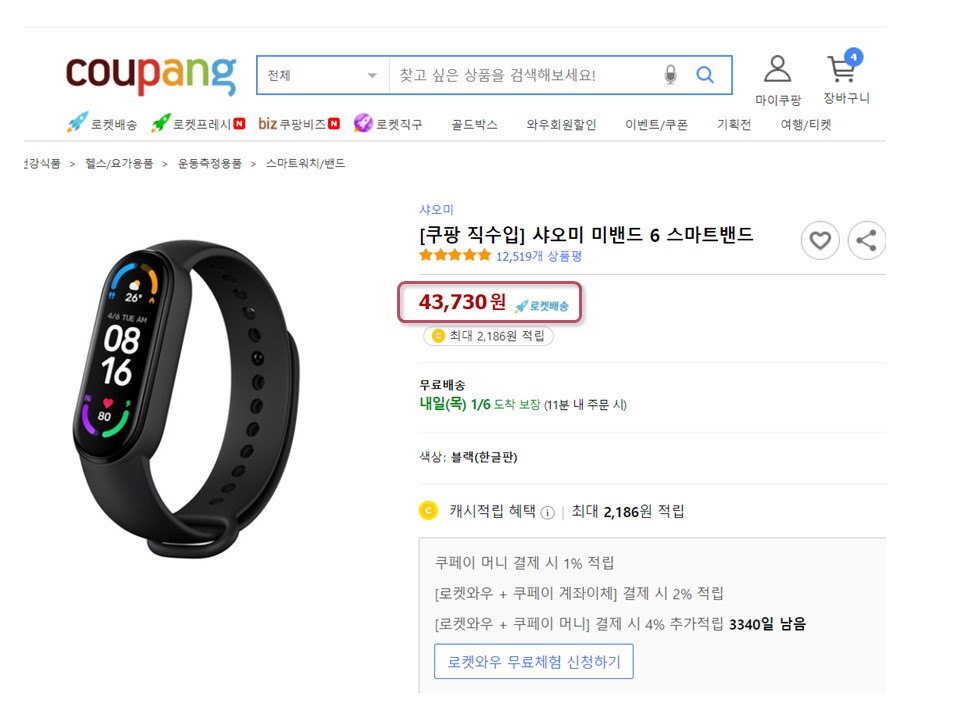960x720 pixels.
Task: Click 로켓와우 무료체험 신청하기 button
Action: 534,661
